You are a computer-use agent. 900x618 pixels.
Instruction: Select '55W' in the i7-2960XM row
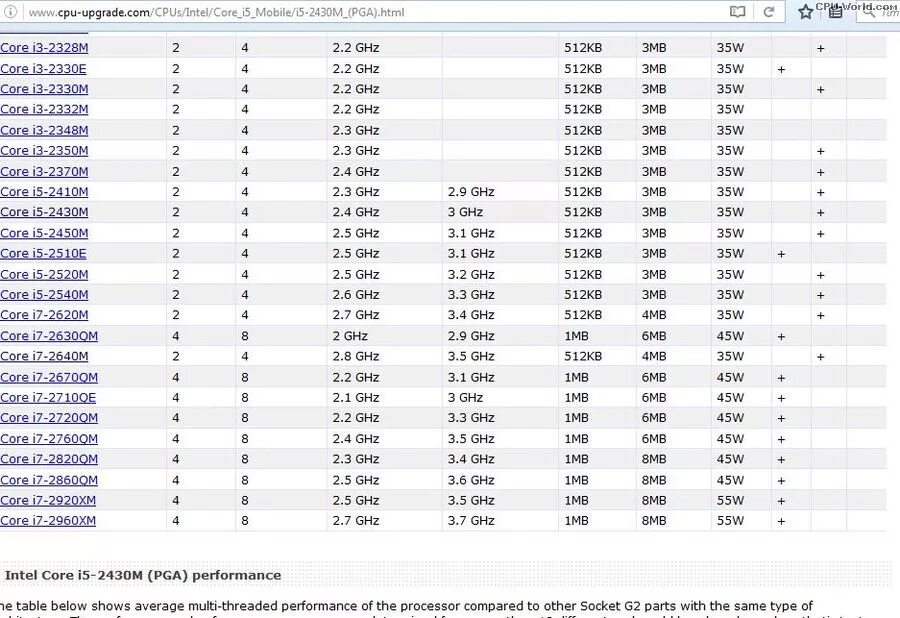[x=730, y=520]
